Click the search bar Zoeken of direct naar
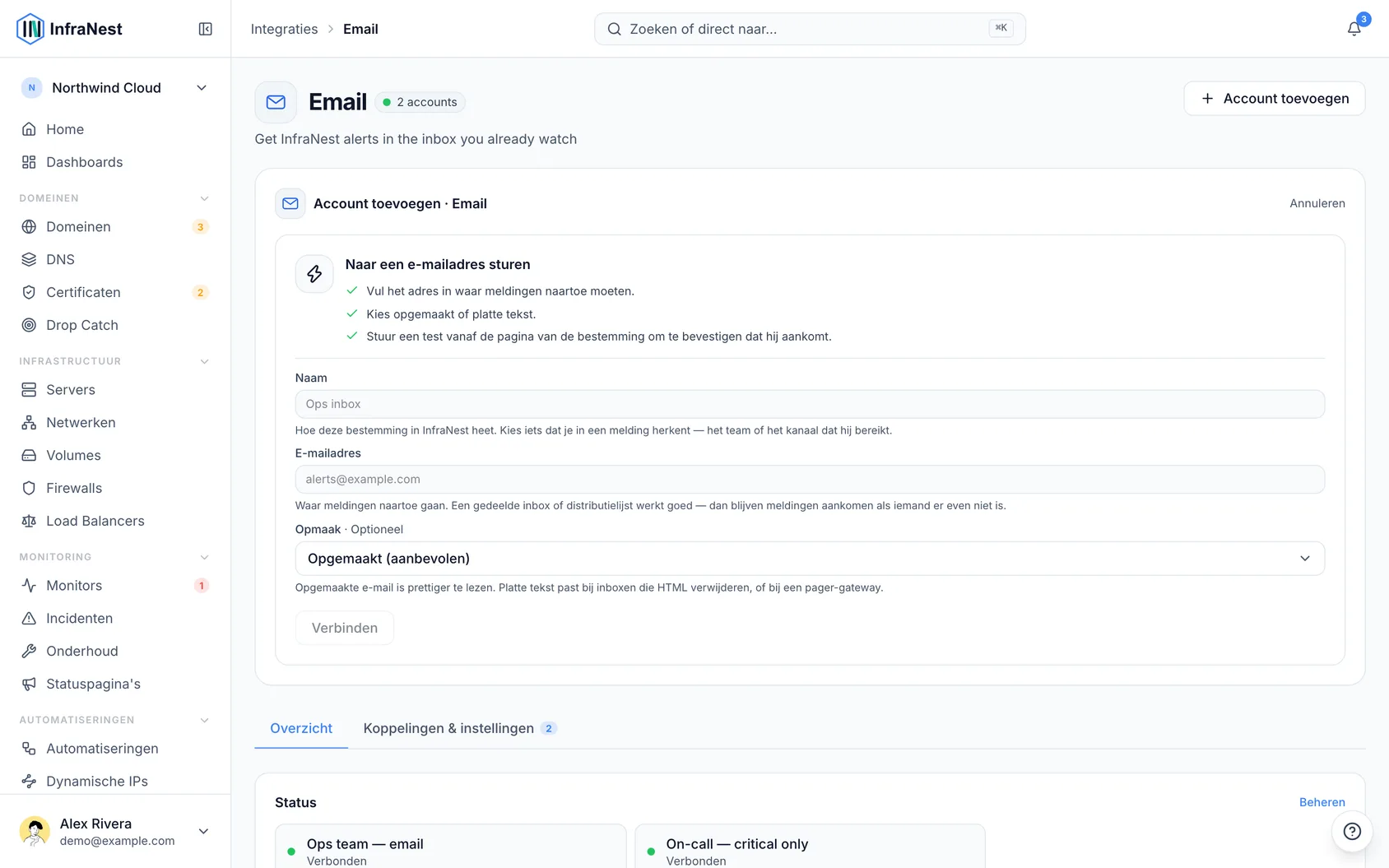The height and width of the screenshot is (868, 1389). coord(810,29)
